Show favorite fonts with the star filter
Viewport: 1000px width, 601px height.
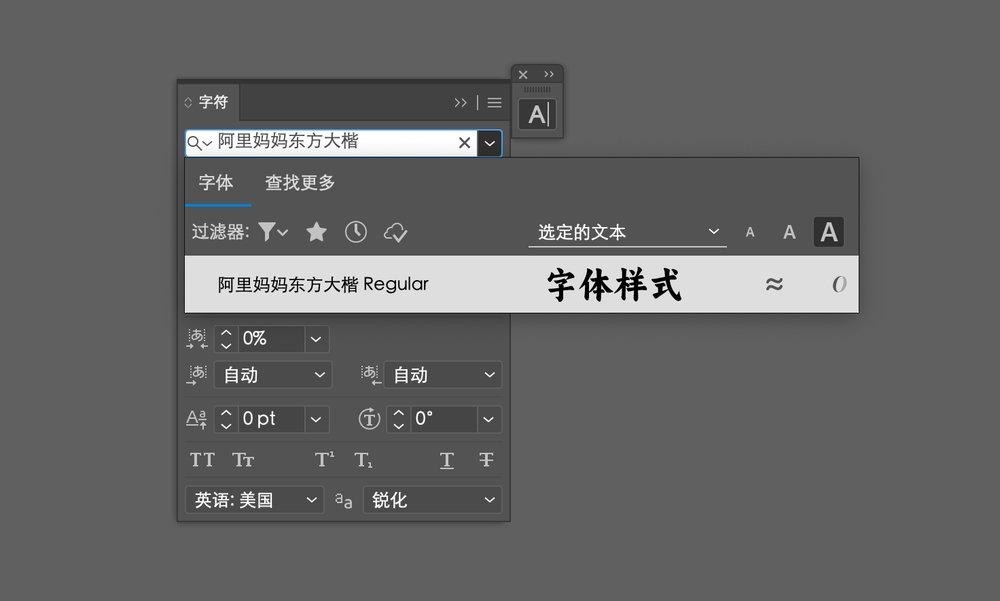(x=316, y=232)
